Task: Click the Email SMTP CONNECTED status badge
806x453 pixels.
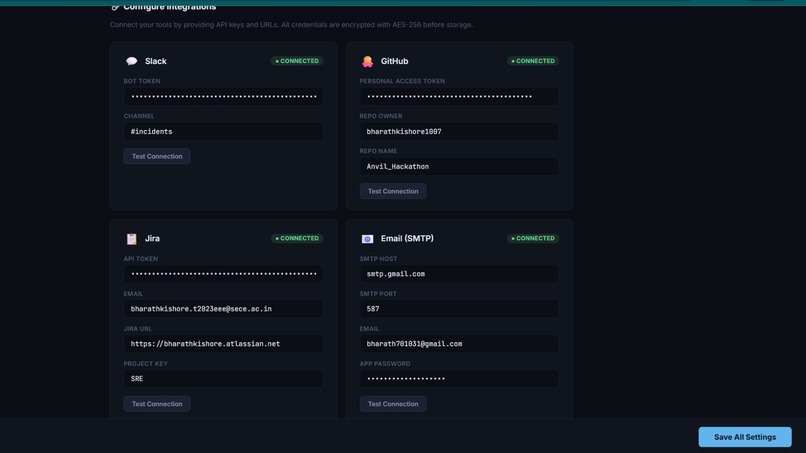Action: [x=533, y=238]
